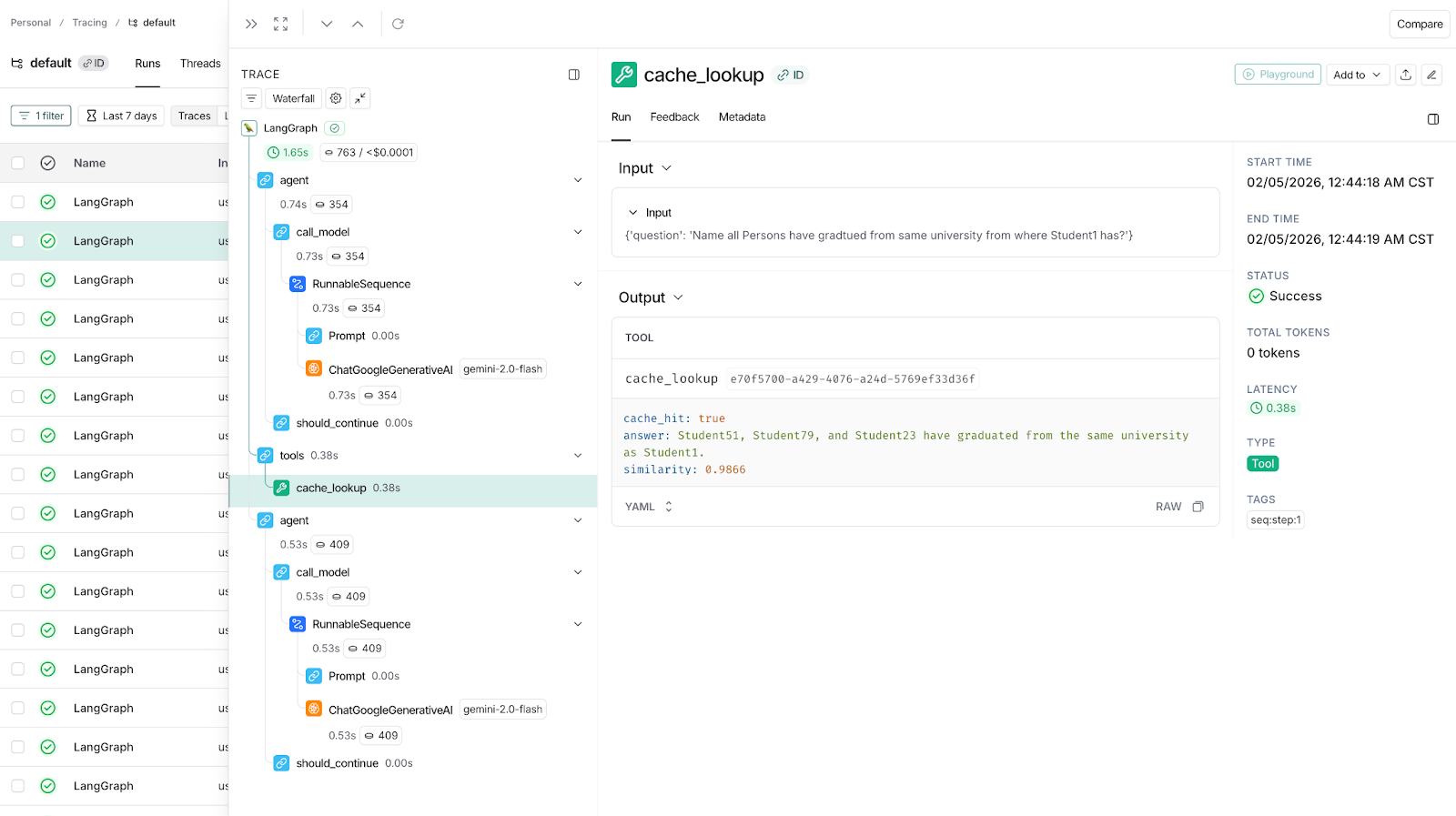Change output format from YAML selector
The image size is (1456, 816).
click(x=649, y=507)
